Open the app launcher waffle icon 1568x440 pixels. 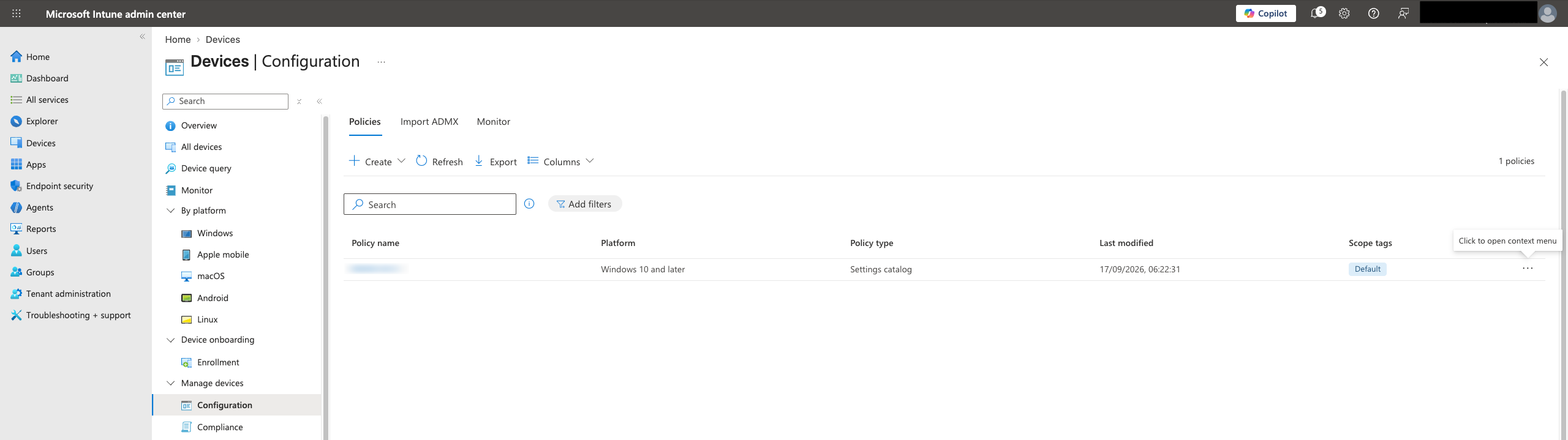(17, 13)
